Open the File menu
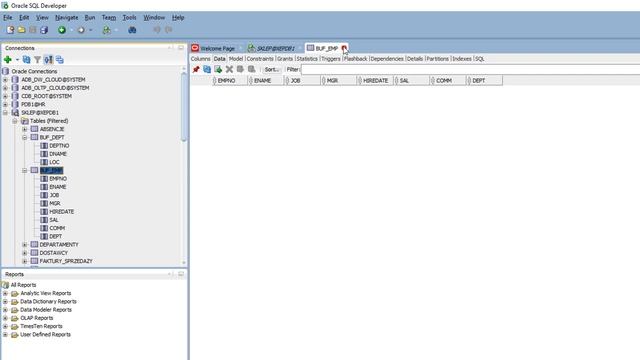Viewport: 640px width, 360px height. point(8,18)
